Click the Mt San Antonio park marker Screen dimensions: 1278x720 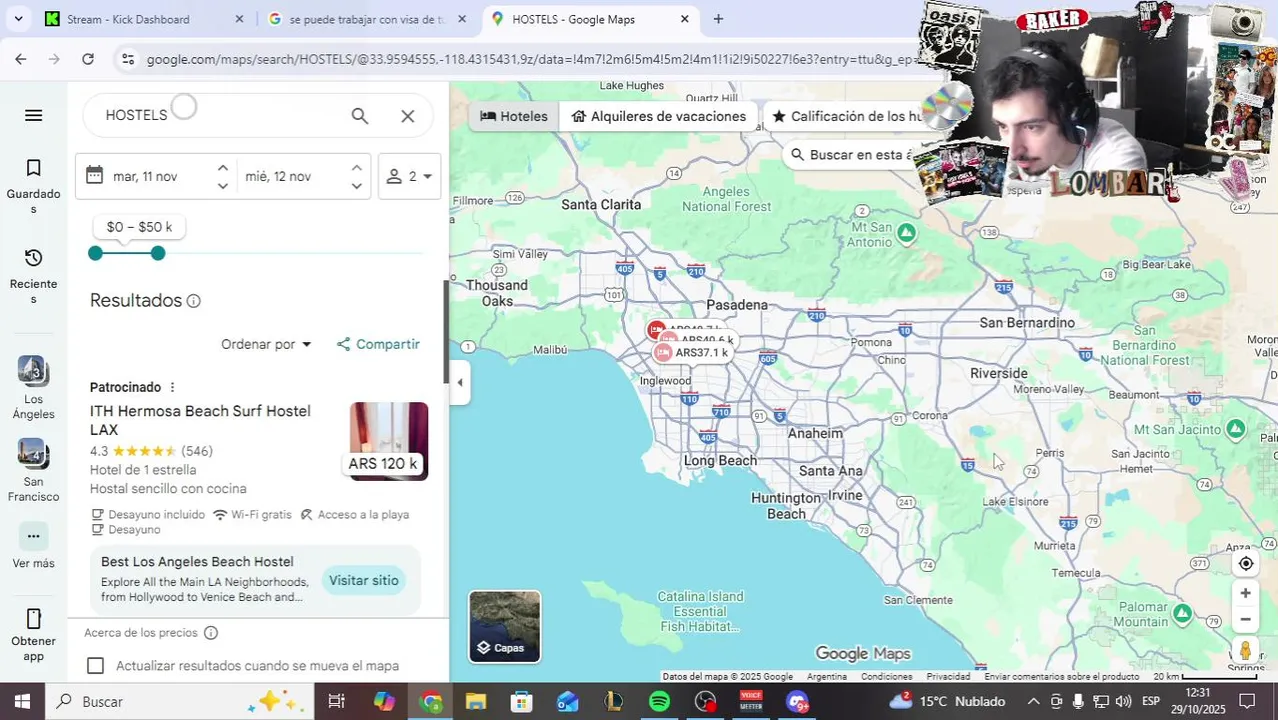[906, 233]
